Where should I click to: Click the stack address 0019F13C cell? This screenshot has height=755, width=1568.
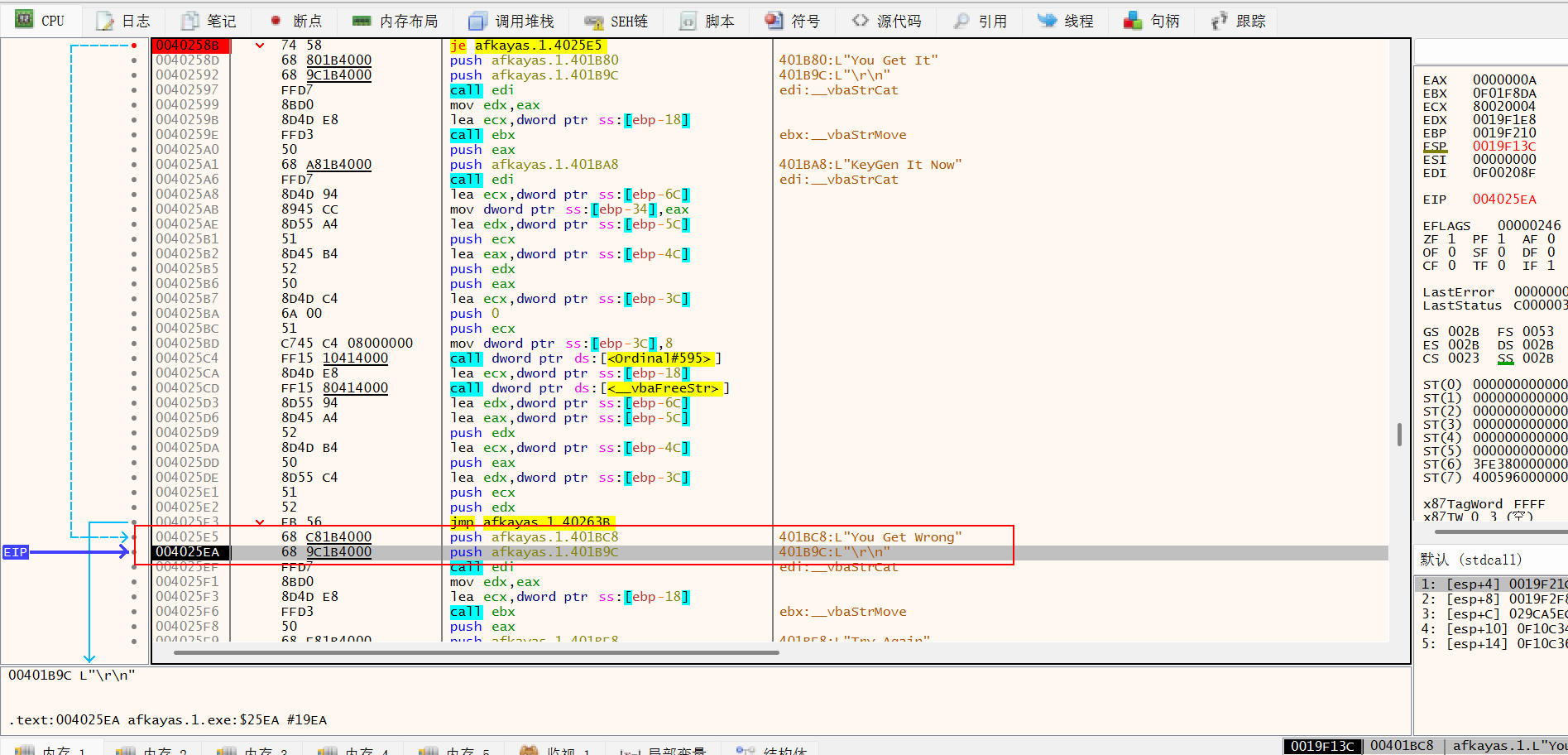1322,746
